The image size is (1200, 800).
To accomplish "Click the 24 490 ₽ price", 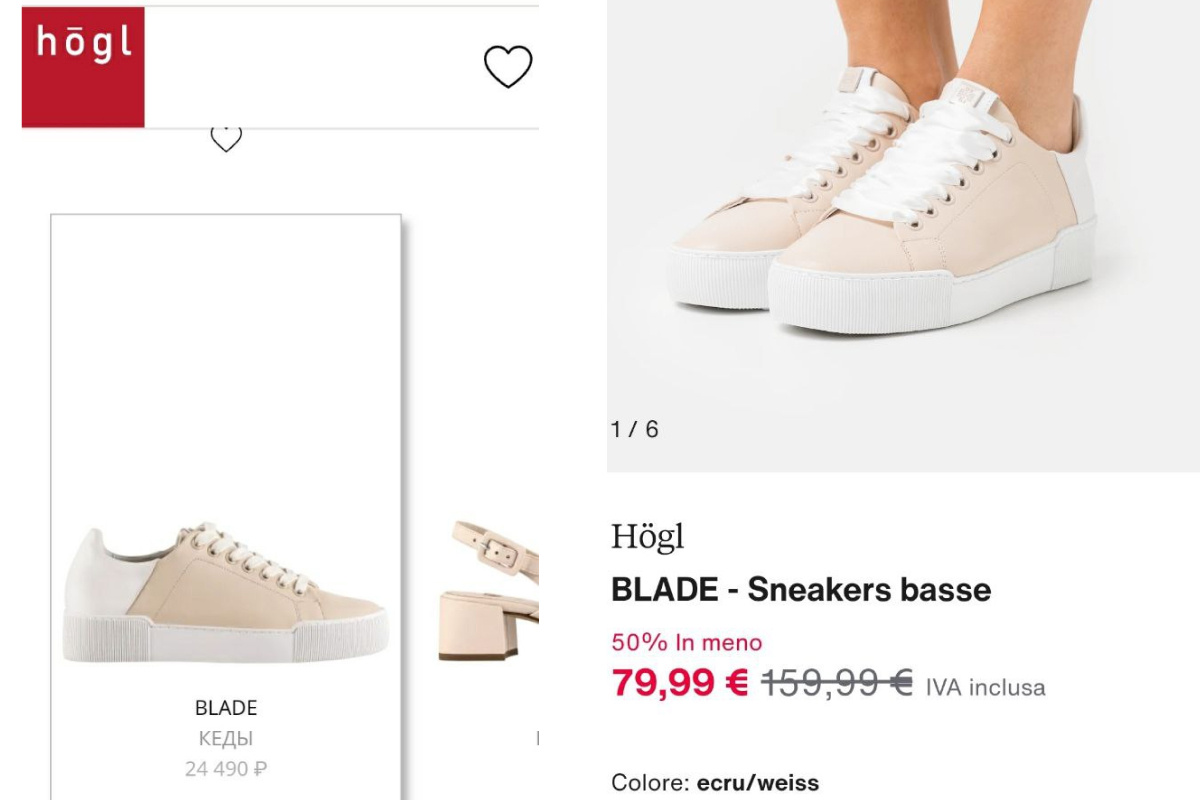I will tap(226, 769).
